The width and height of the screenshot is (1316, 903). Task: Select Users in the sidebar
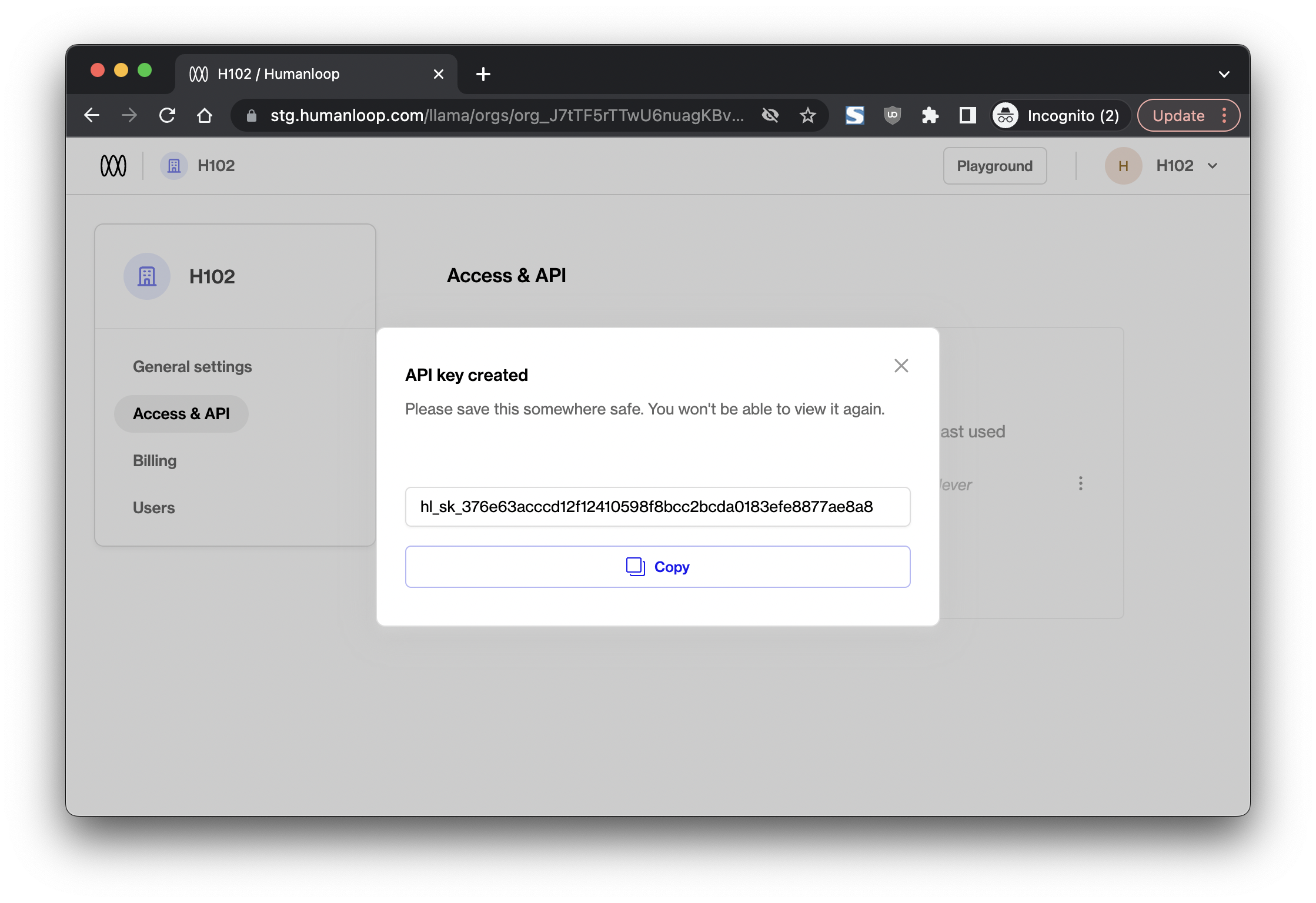click(x=154, y=508)
